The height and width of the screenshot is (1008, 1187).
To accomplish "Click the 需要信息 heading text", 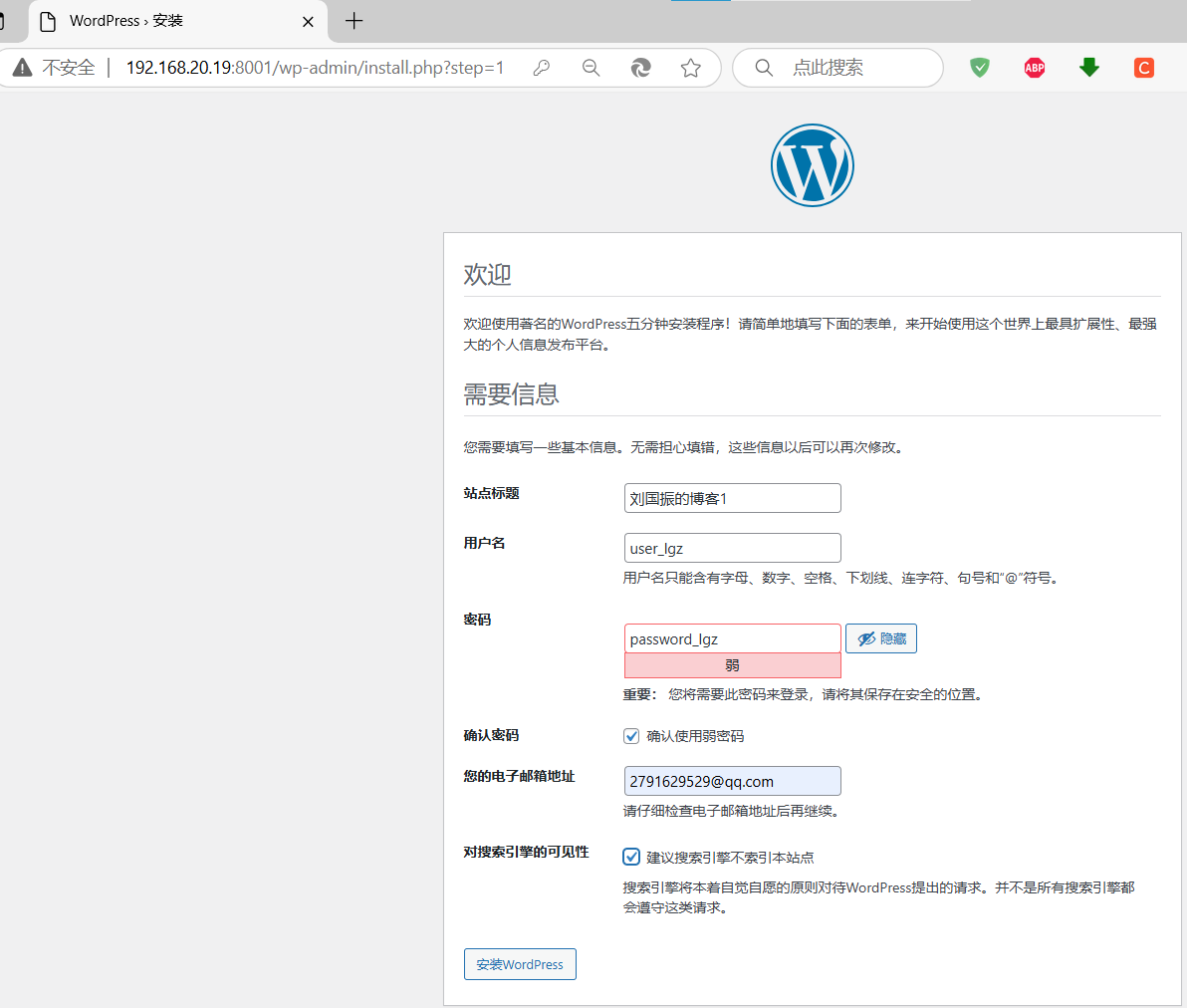I will point(512,394).
